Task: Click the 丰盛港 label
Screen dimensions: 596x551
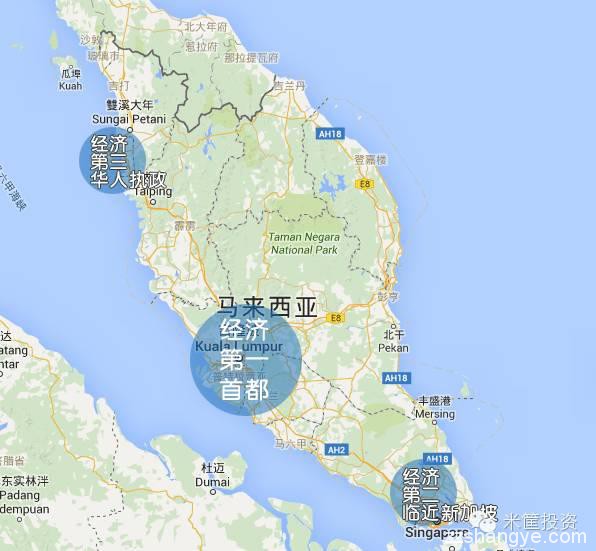Action: tap(434, 401)
